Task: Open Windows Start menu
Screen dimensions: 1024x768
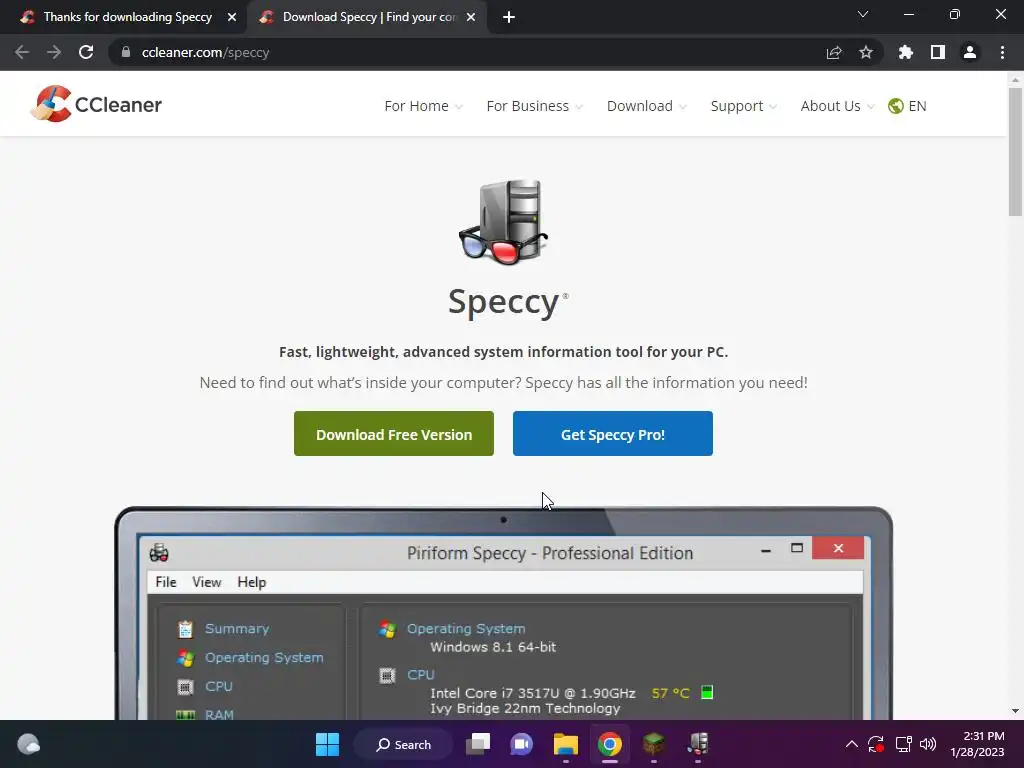Action: (327, 744)
